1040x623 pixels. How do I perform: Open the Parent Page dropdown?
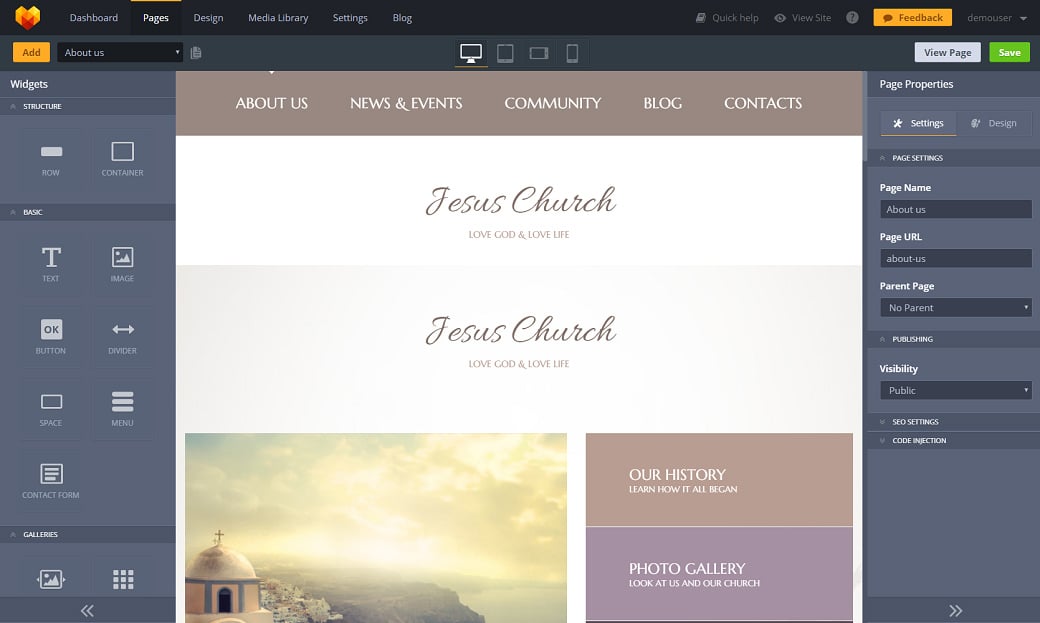coord(955,308)
